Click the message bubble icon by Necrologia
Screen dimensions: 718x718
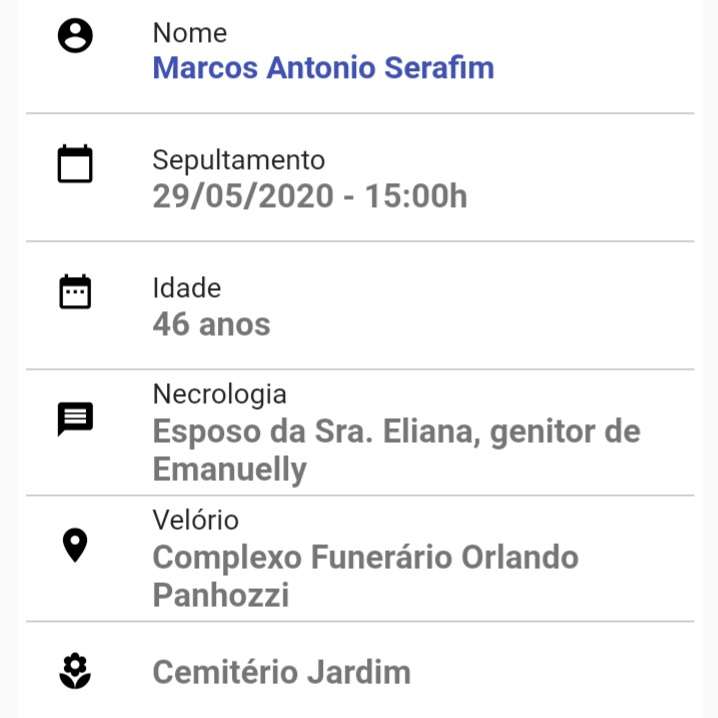(x=75, y=419)
